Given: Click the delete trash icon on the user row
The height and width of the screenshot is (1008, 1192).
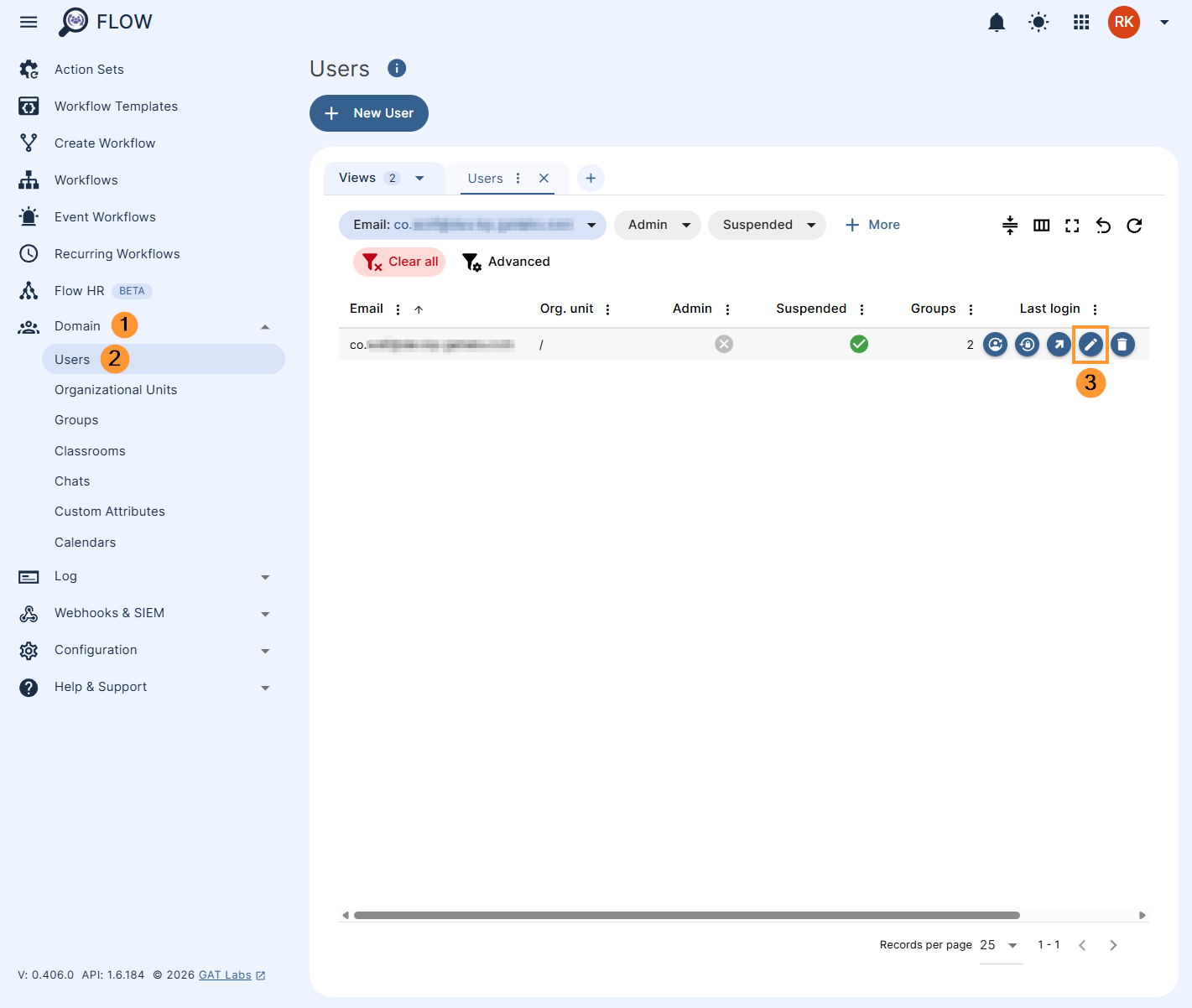Looking at the screenshot, I should click(1122, 344).
